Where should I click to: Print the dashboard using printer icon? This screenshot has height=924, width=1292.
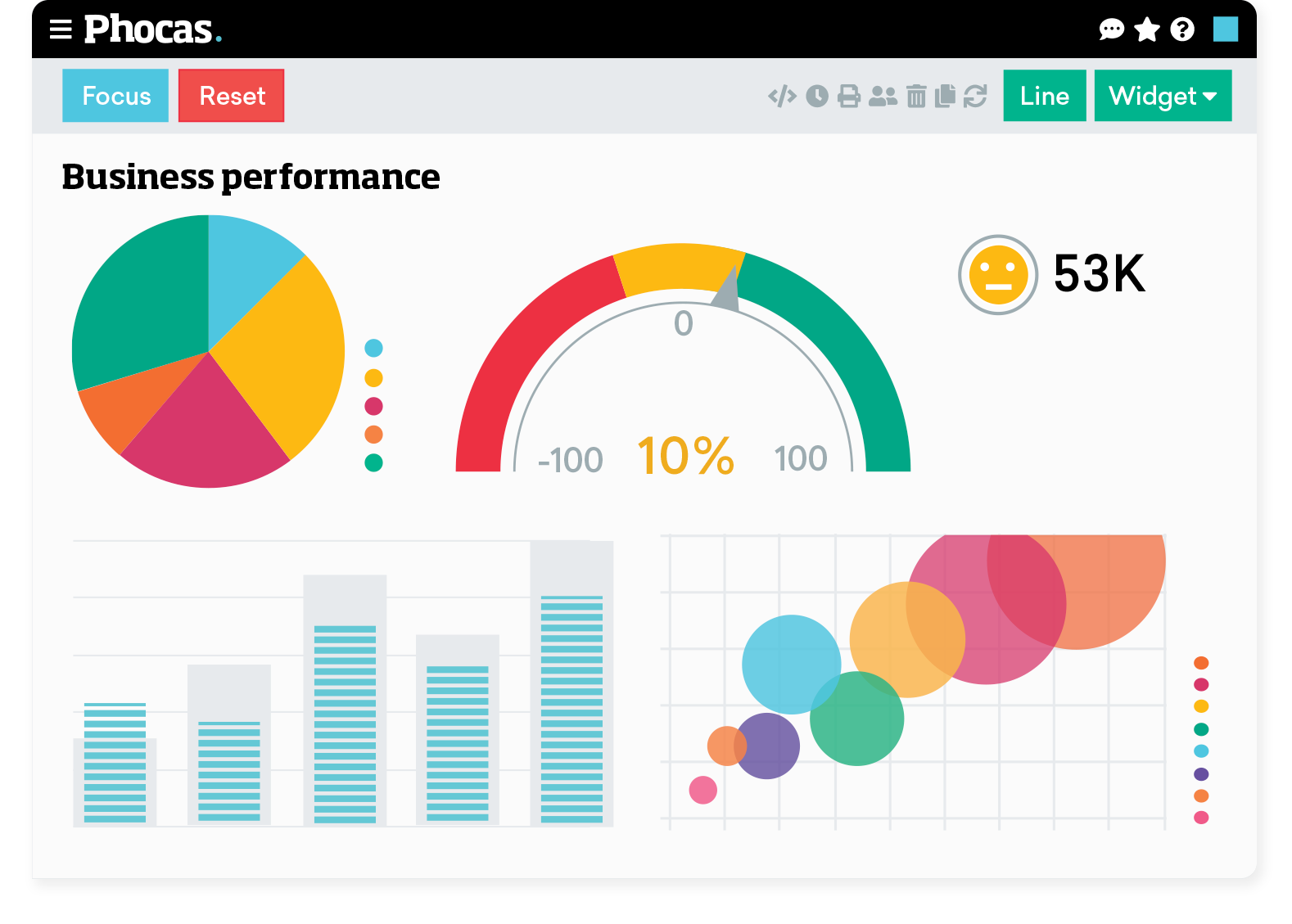tap(849, 97)
